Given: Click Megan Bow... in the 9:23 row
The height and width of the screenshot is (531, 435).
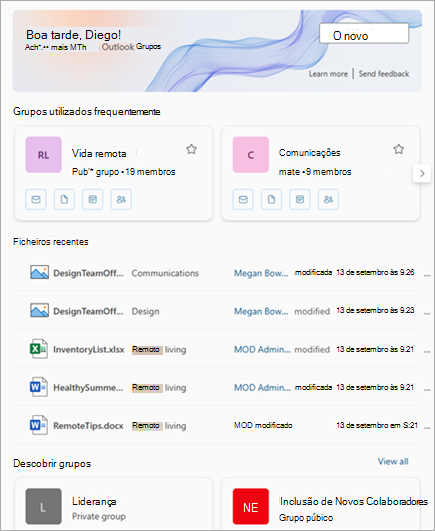Looking at the screenshot, I should pos(261,312).
